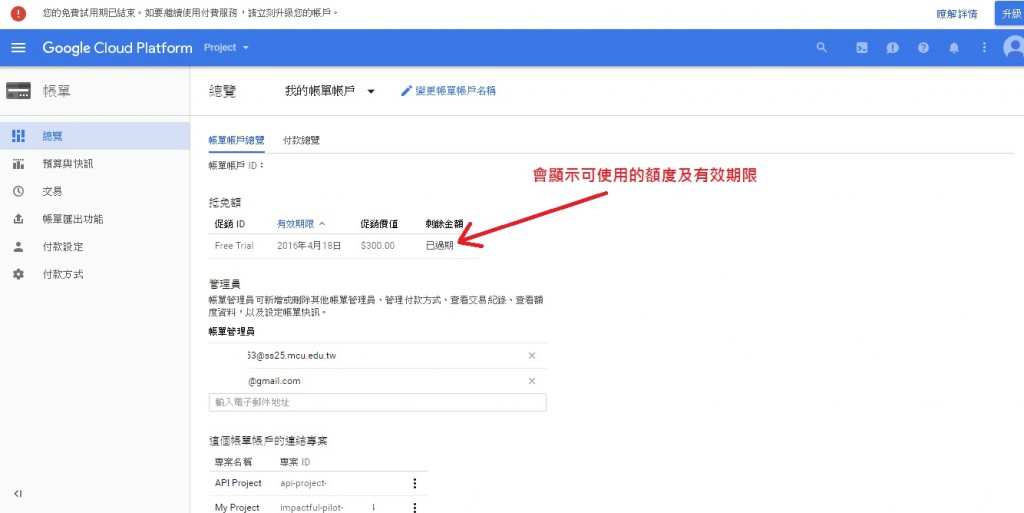The image size is (1024, 513).
Task: Click the red warning icon in banner
Action: [18, 13]
